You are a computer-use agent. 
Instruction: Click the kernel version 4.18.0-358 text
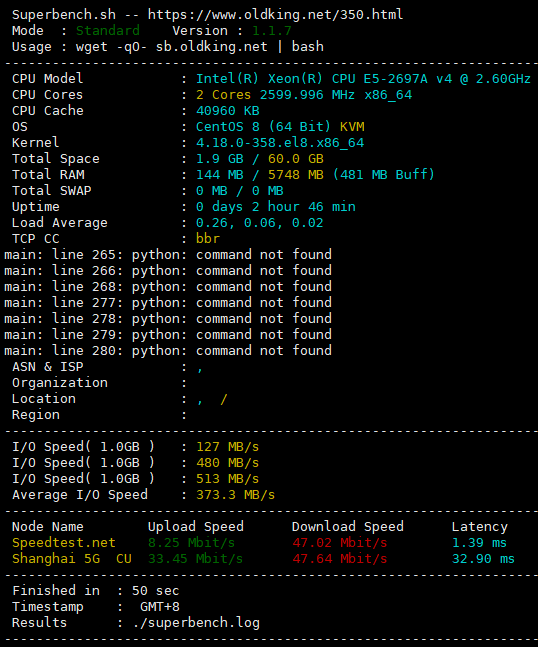(280, 143)
